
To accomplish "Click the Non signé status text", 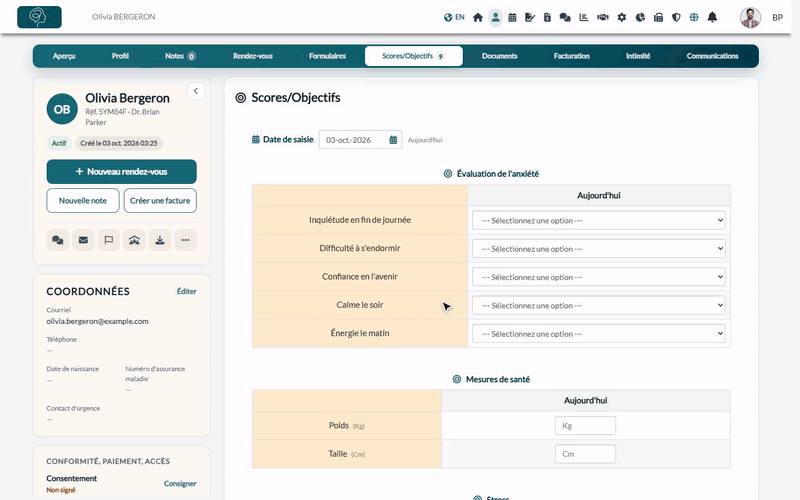I will coord(61,490).
